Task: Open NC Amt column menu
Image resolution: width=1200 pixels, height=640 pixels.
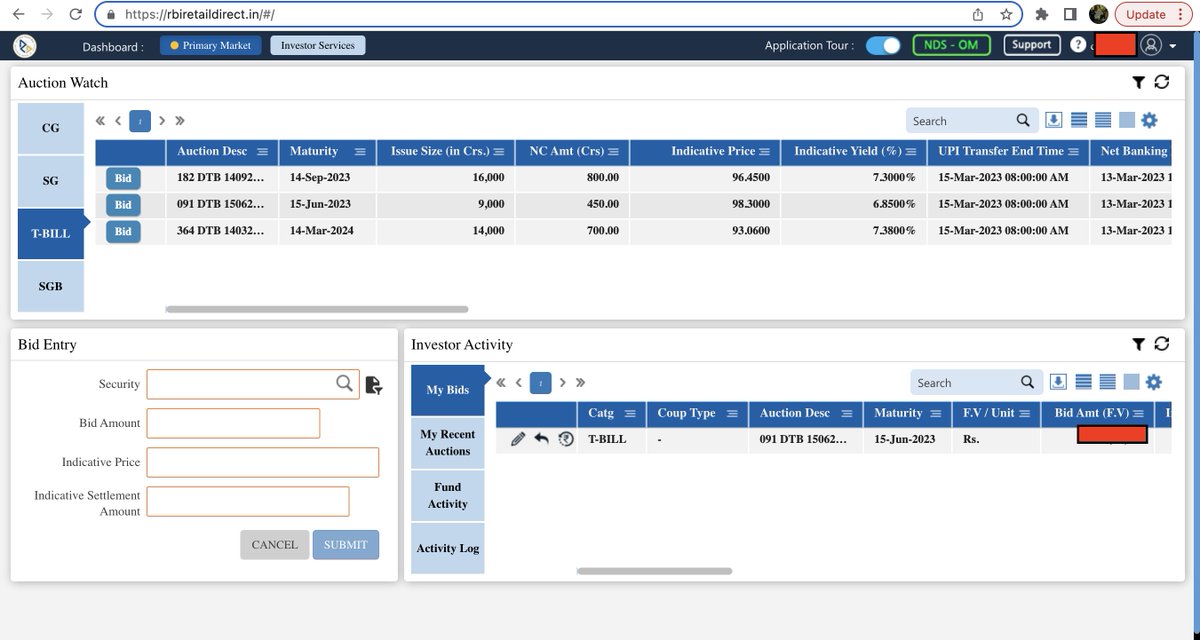Action: point(613,152)
